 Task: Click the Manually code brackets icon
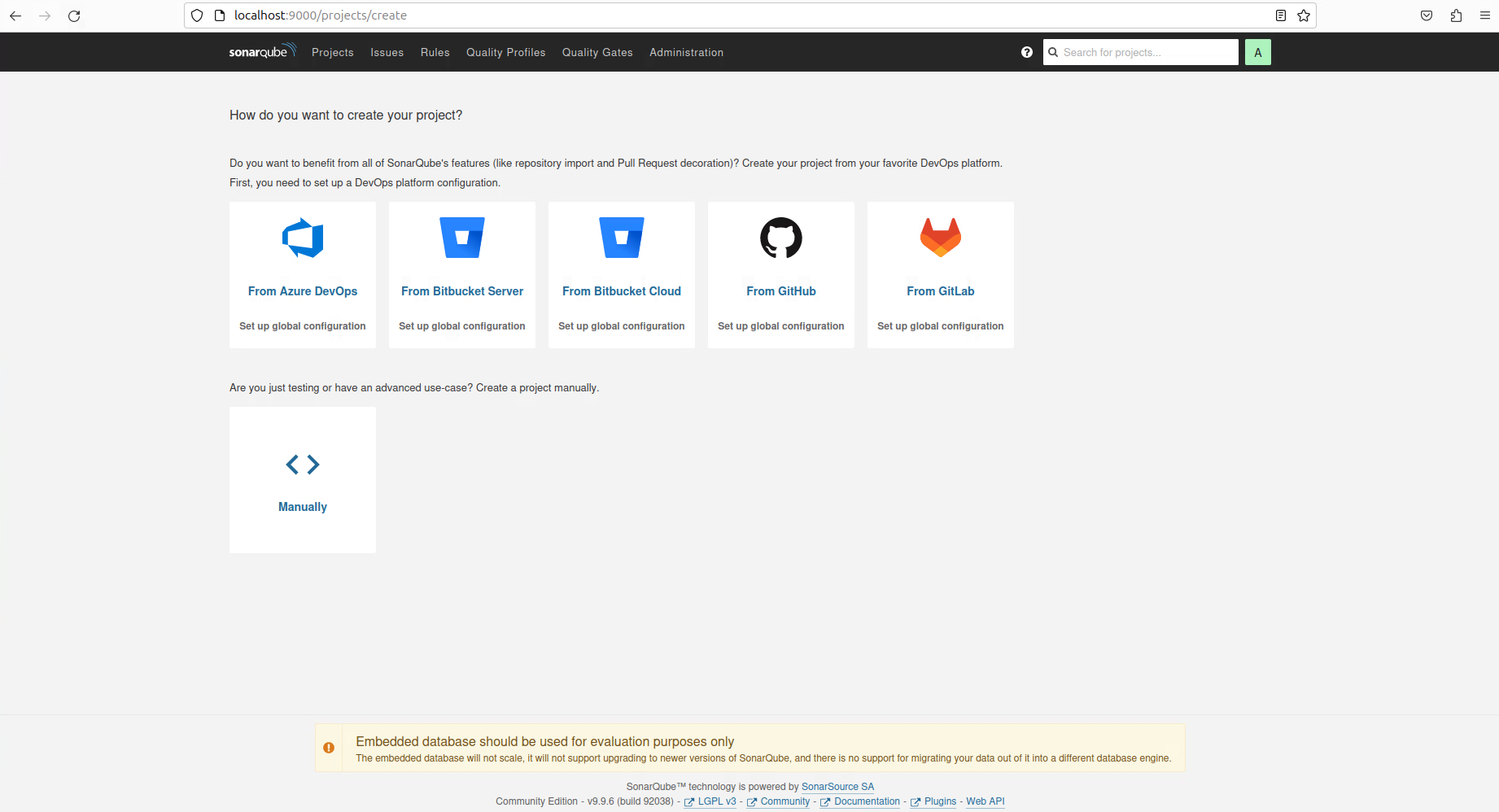(303, 465)
